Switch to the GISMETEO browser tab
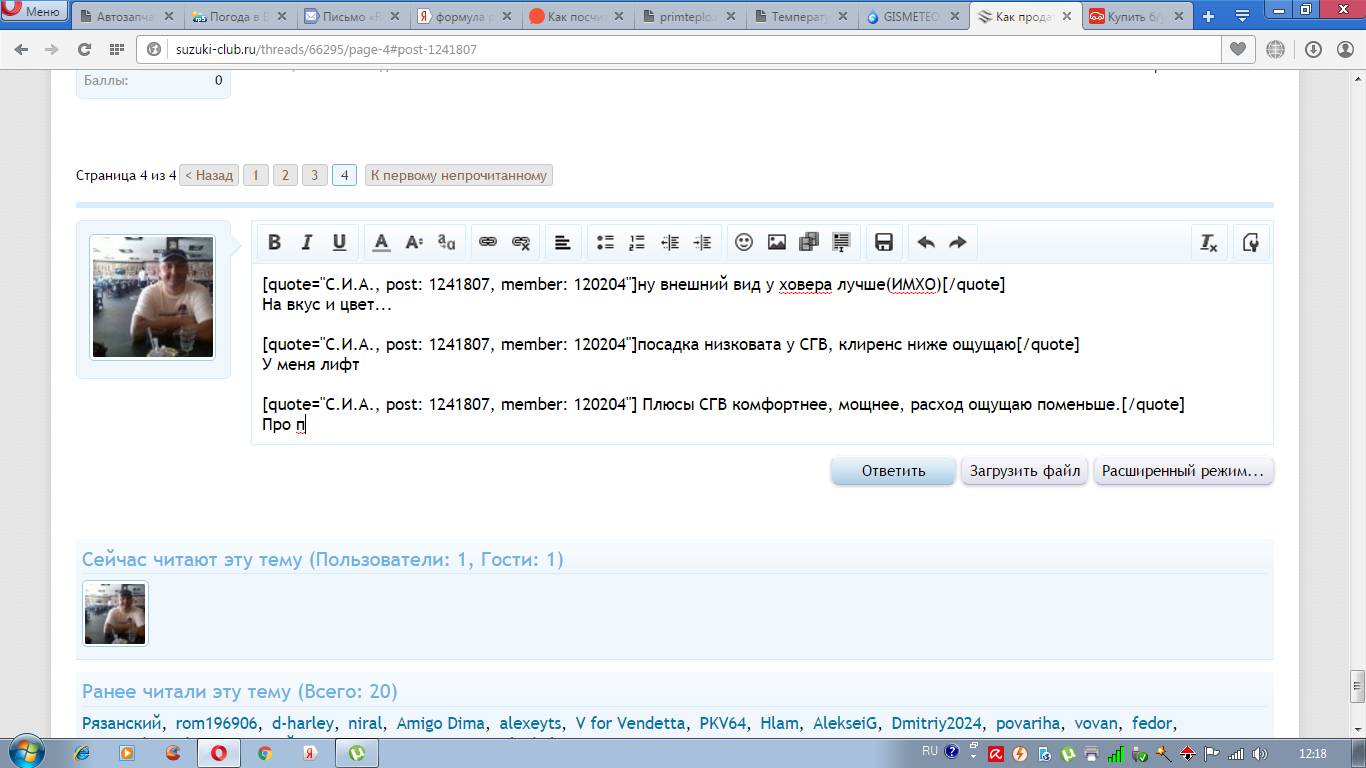The height and width of the screenshot is (768, 1366). coord(911,17)
